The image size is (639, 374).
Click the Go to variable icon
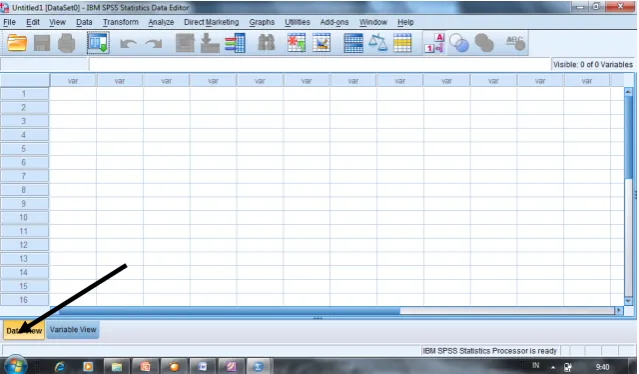(210, 43)
